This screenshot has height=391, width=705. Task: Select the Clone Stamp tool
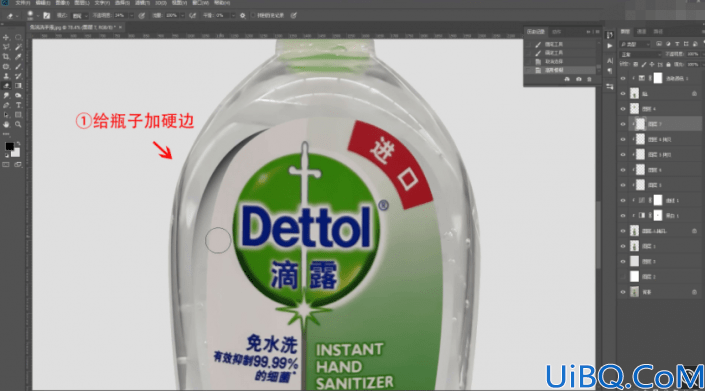6,76
